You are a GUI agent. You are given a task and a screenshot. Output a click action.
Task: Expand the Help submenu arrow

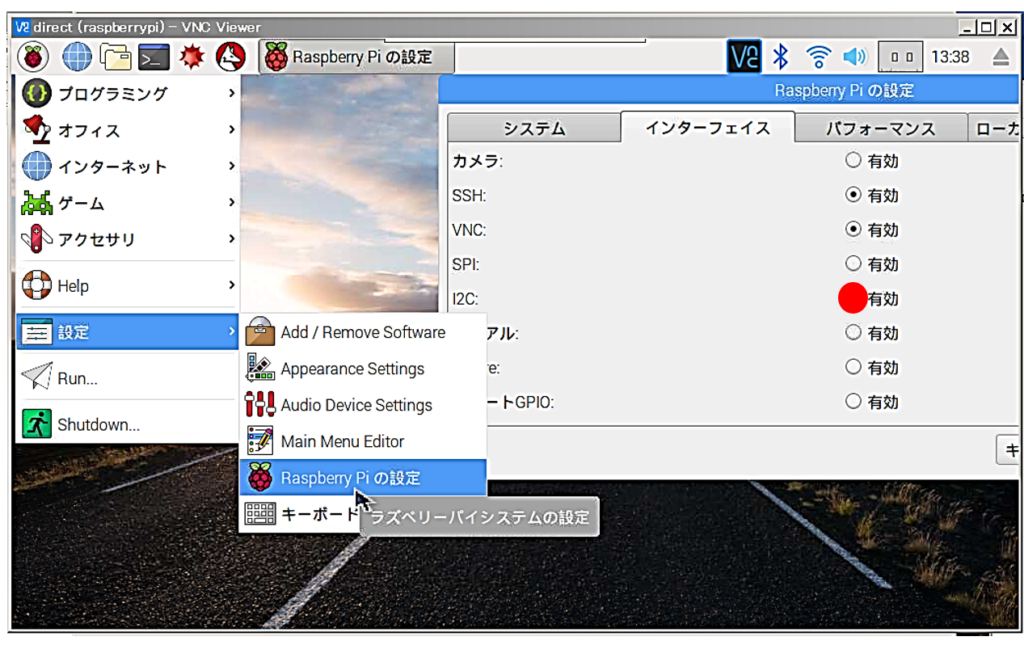coord(231,285)
